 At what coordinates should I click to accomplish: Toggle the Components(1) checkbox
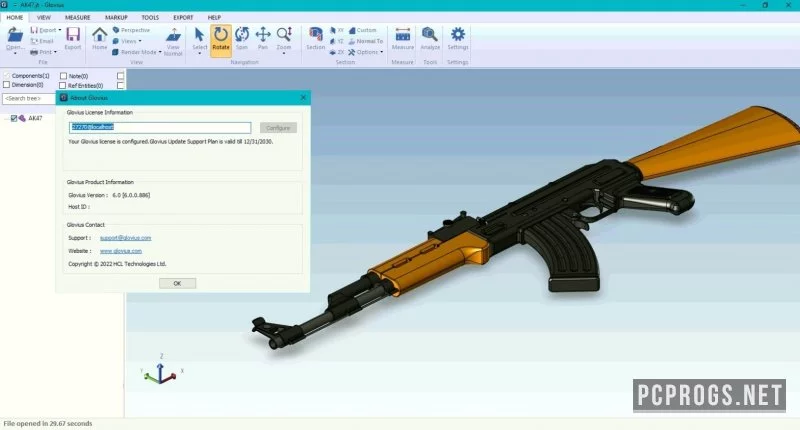pos(7,75)
